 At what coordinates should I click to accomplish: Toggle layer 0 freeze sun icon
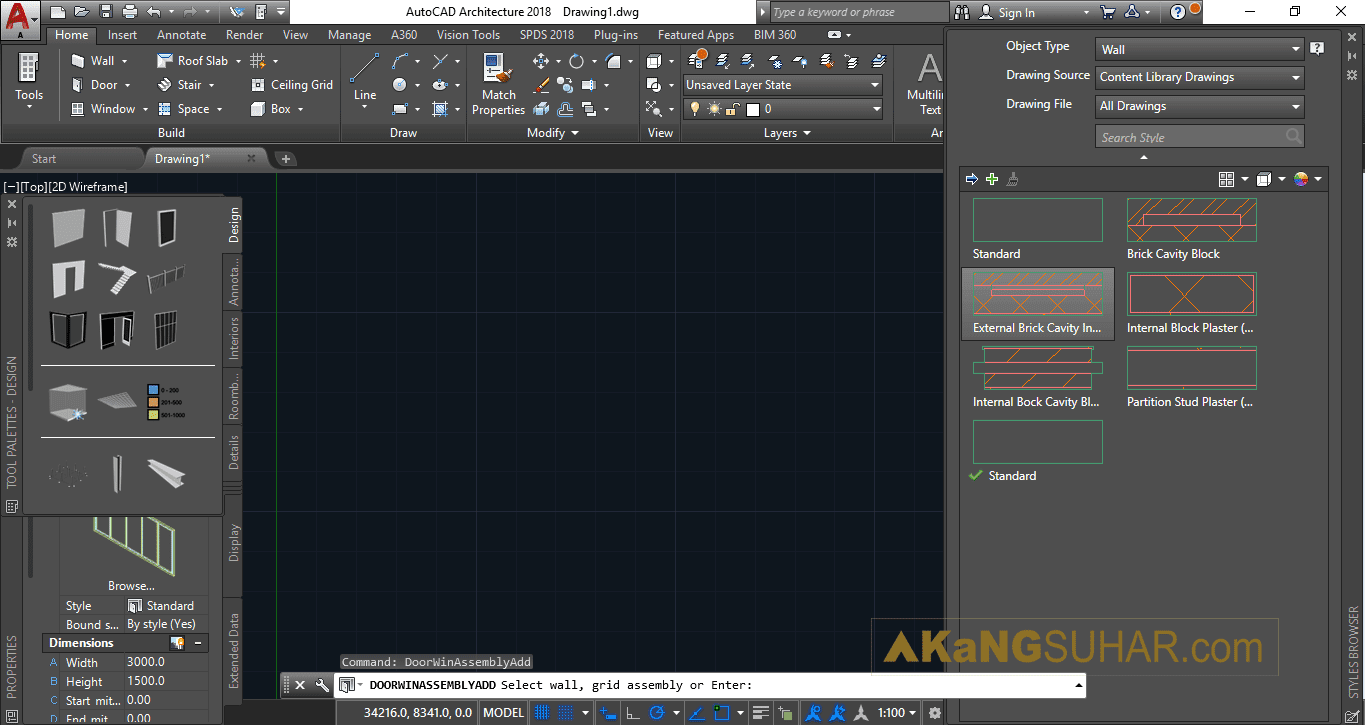[714, 109]
